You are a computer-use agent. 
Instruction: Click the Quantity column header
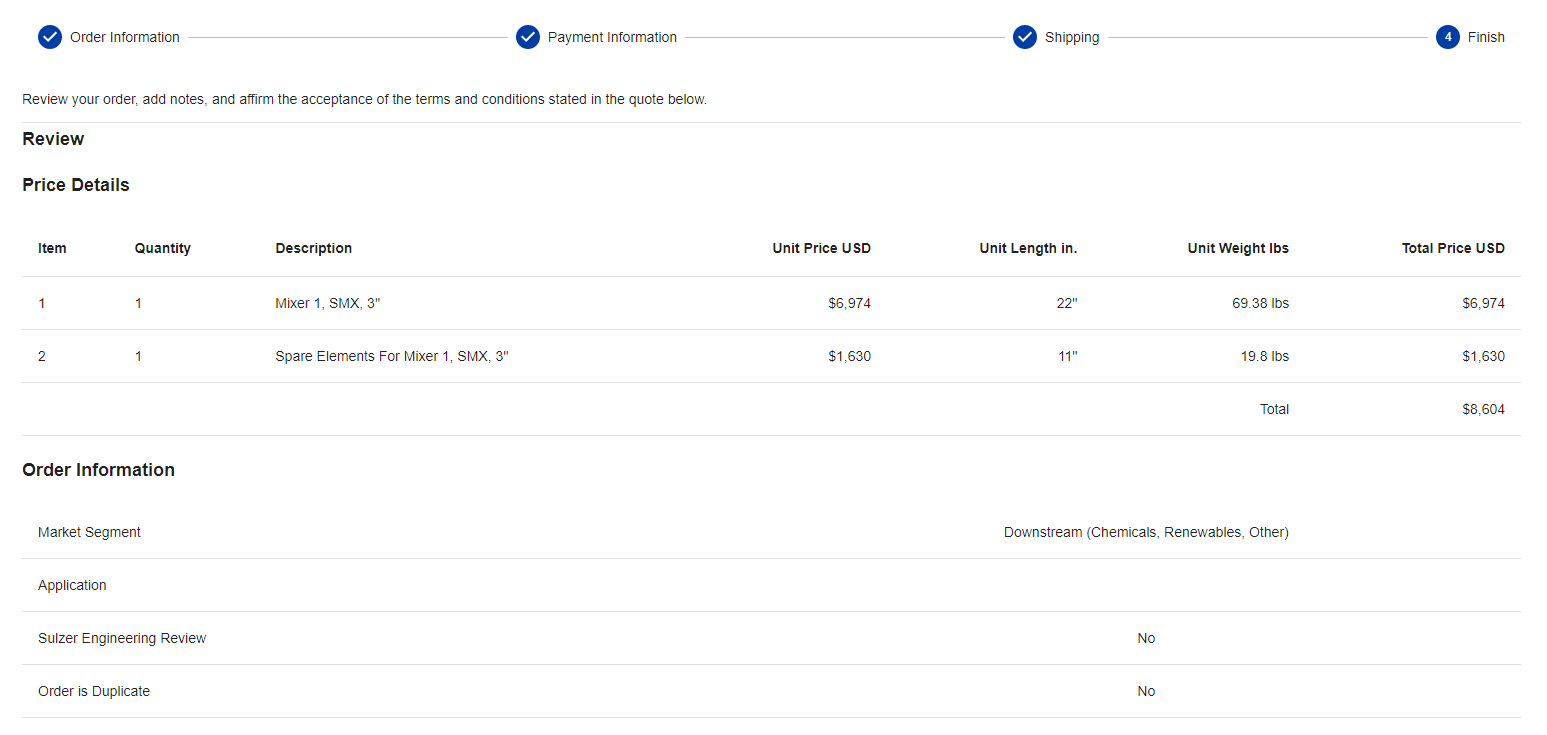(163, 248)
